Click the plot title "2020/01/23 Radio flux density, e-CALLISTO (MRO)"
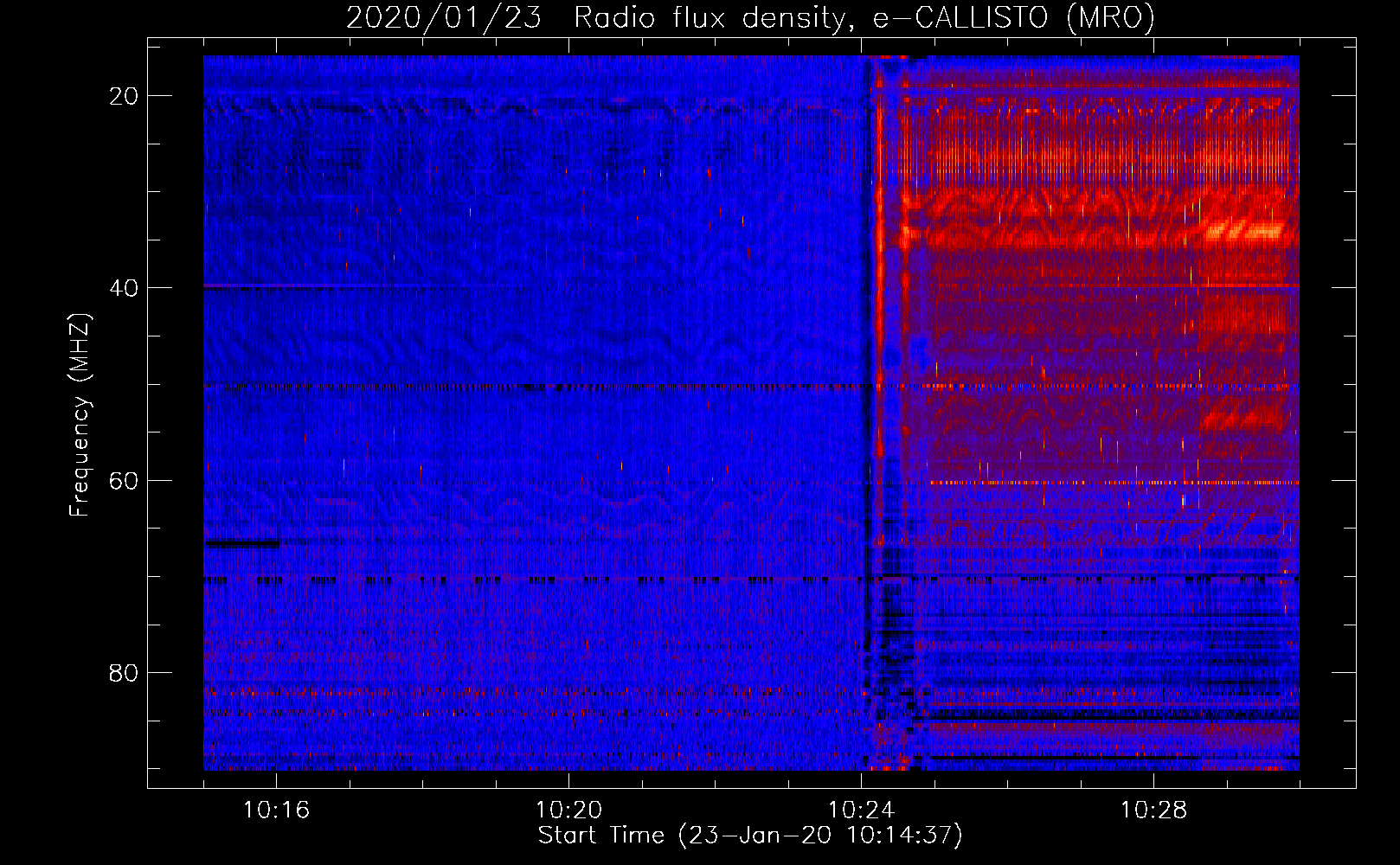 click(750, 17)
